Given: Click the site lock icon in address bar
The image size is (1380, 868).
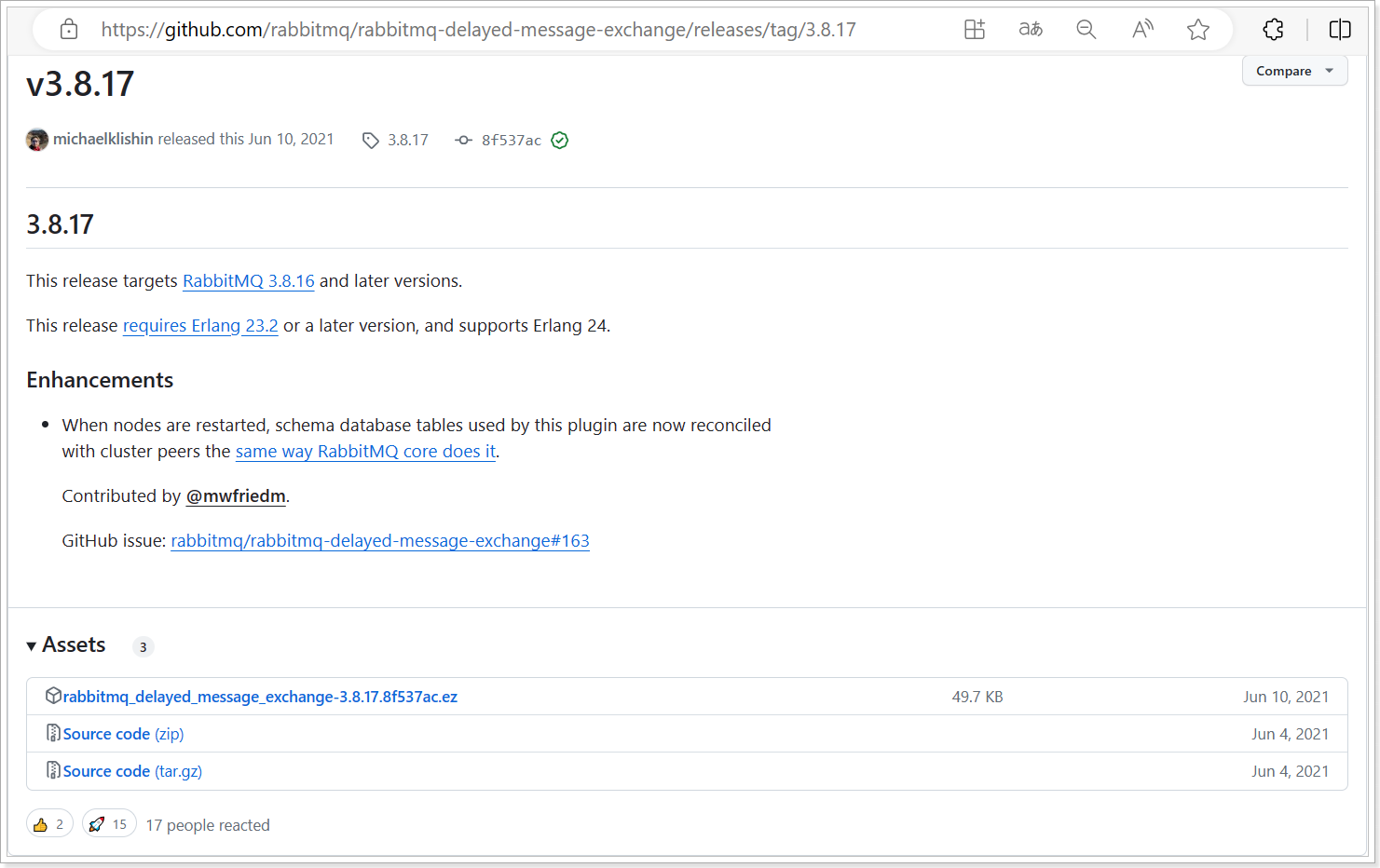Looking at the screenshot, I should click(69, 30).
